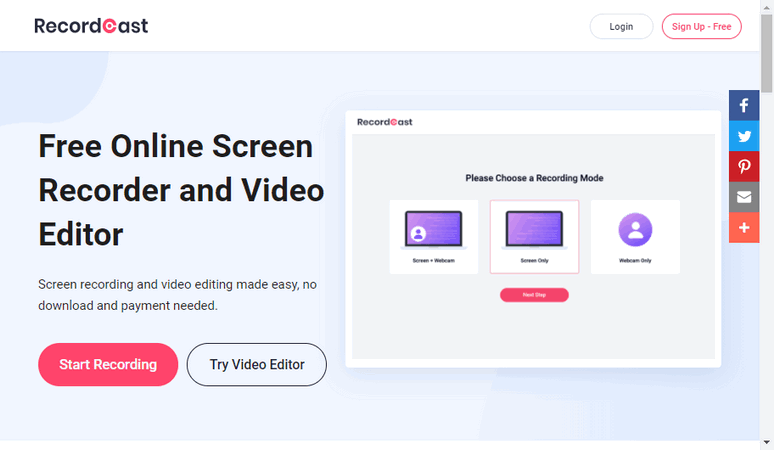Open Try Video Editor
This screenshot has width=774, height=450.
pos(257,365)
